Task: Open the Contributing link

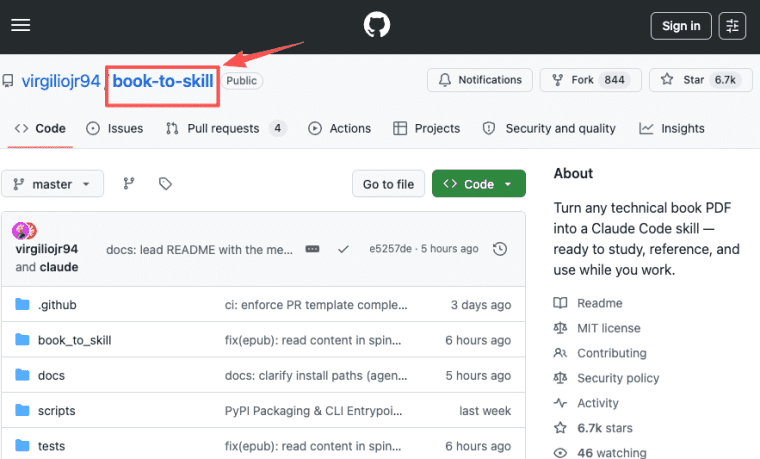Action: click(612, 353)
